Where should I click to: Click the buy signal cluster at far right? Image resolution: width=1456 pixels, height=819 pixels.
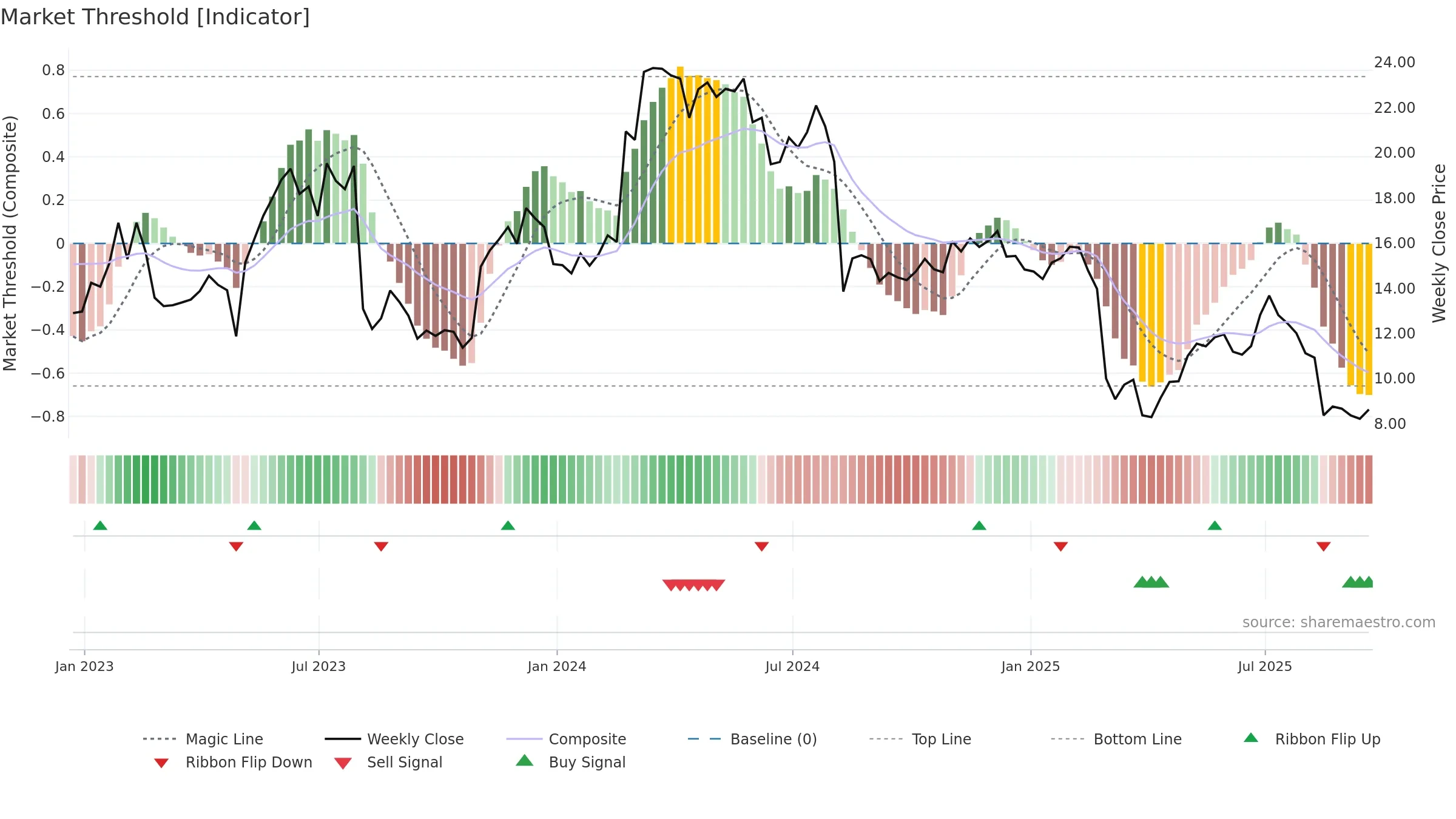click(1358, 582)
